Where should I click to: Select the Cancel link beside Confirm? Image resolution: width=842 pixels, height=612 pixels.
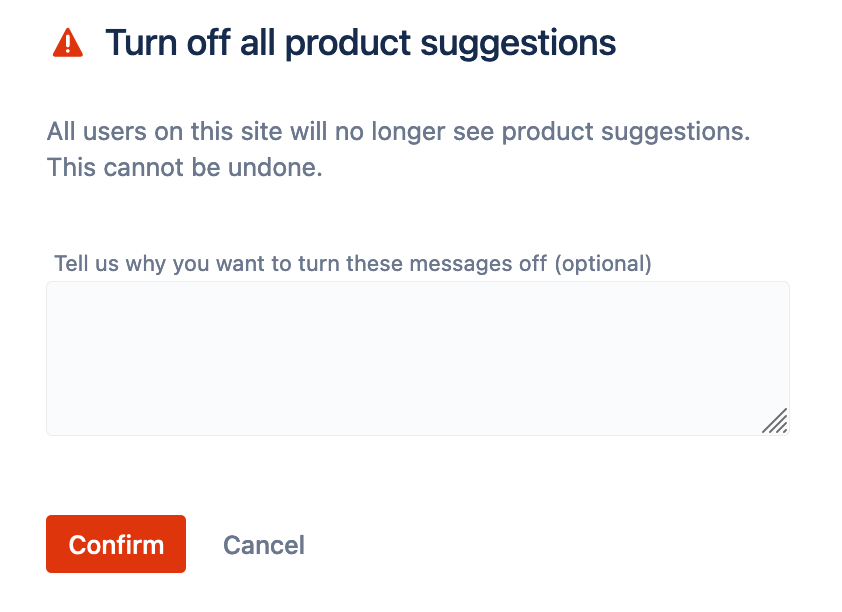(264, 545)
